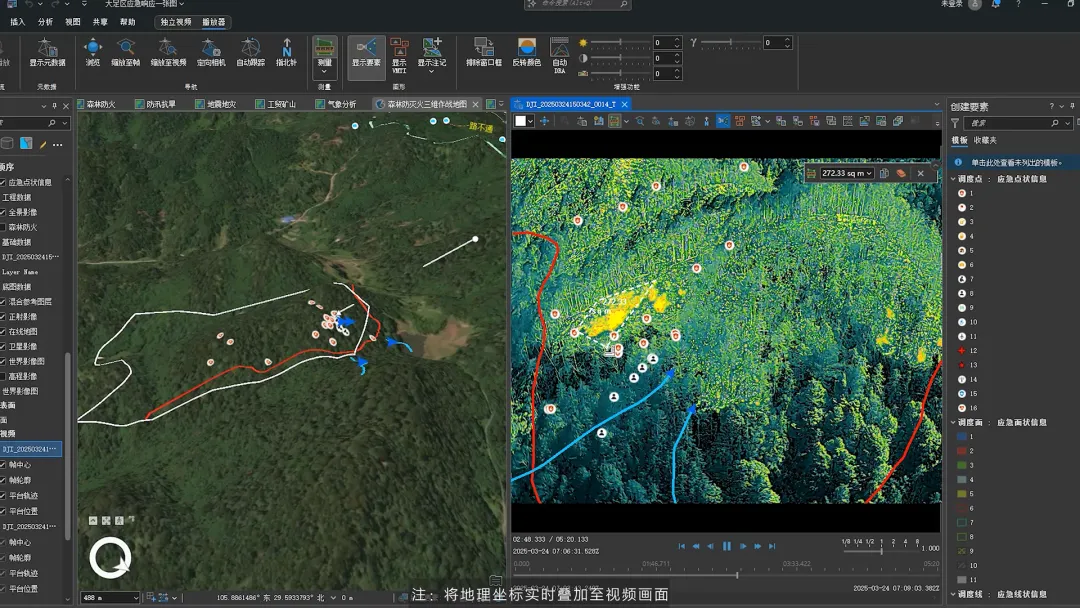The image size is (1080, 608).
Task: Toggle the 全景影像 layer checkbox
Action: (x=4, y=212)
